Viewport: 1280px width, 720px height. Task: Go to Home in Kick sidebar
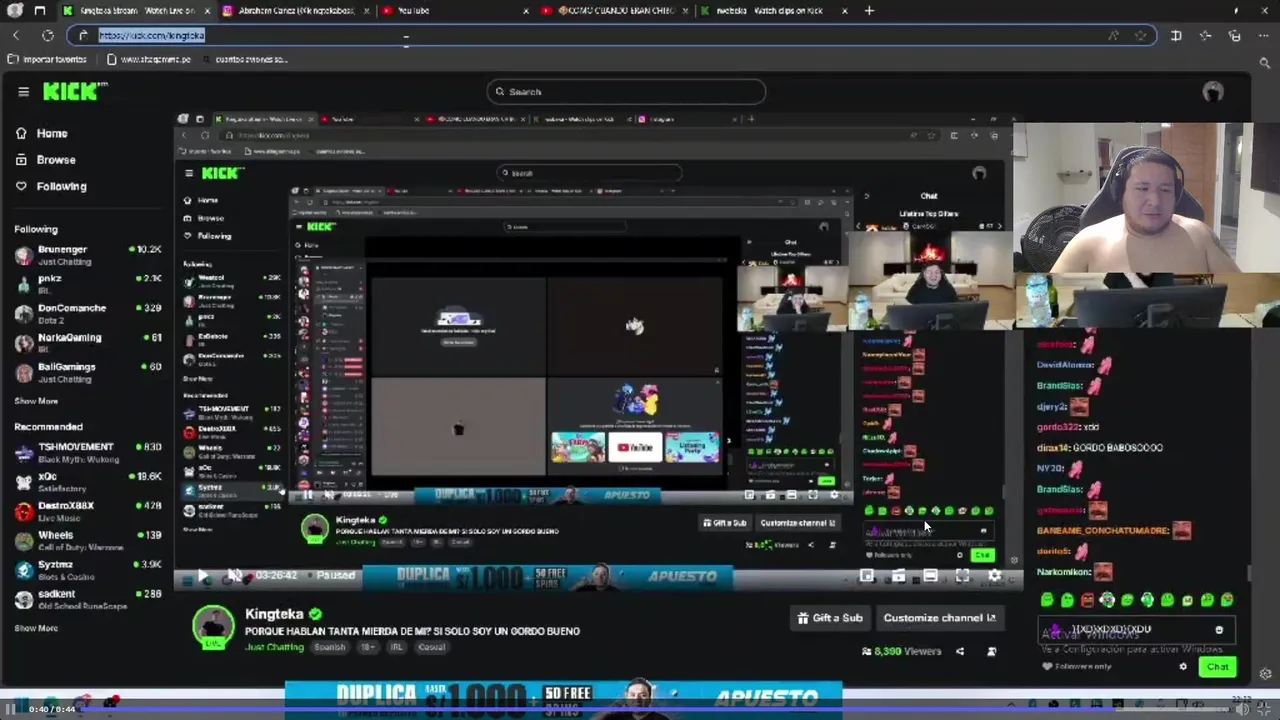point(42,133)
